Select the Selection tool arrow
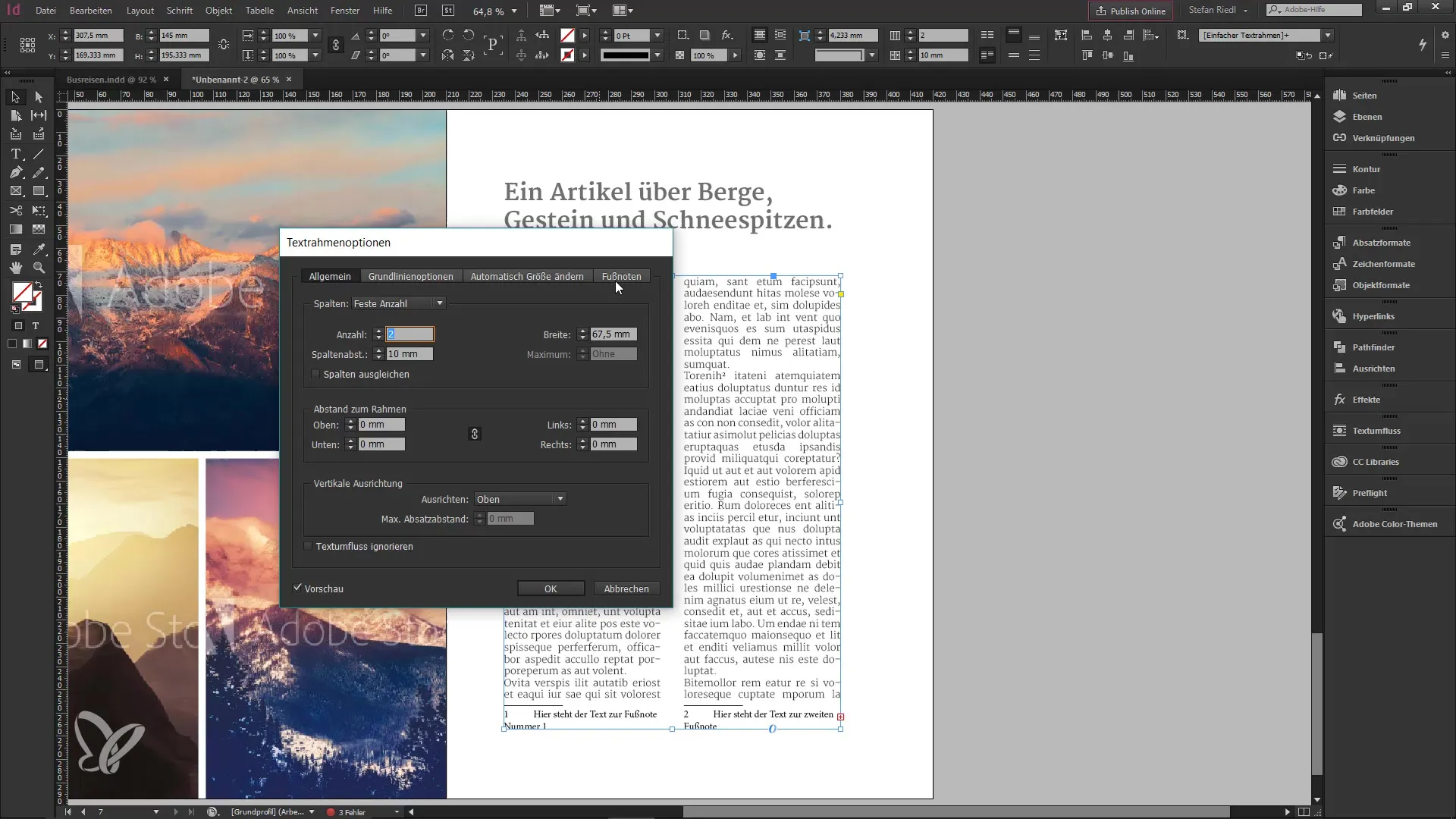Image resolution: width=1456 pixels, height=819 pixels. [x=15, y=97]
